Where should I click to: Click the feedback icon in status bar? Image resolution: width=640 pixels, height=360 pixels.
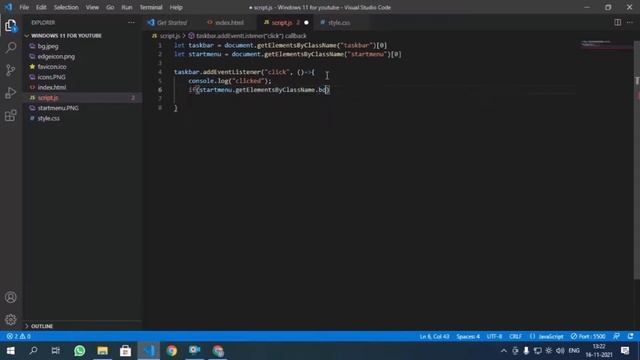click(617, 336)
